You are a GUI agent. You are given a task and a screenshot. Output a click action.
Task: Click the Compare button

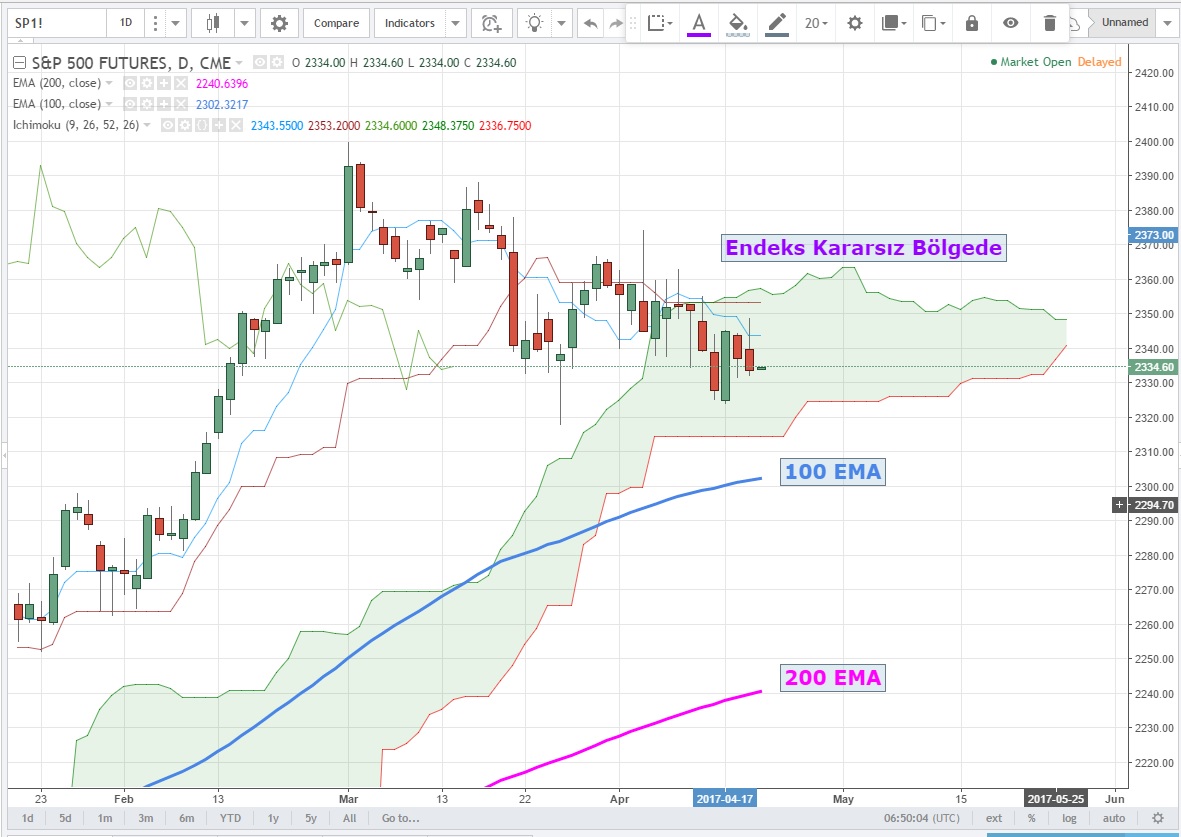pyautogui.click(x=336, y=23)
